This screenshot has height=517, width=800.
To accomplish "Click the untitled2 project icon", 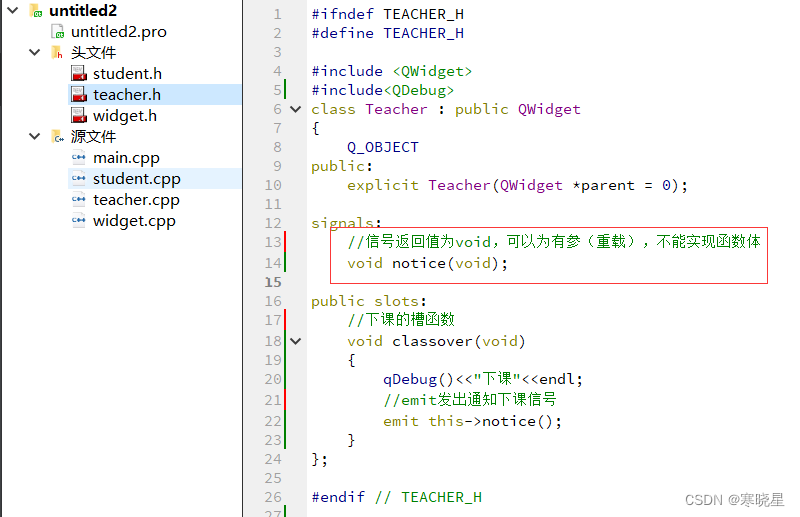I will coord(36,10).
